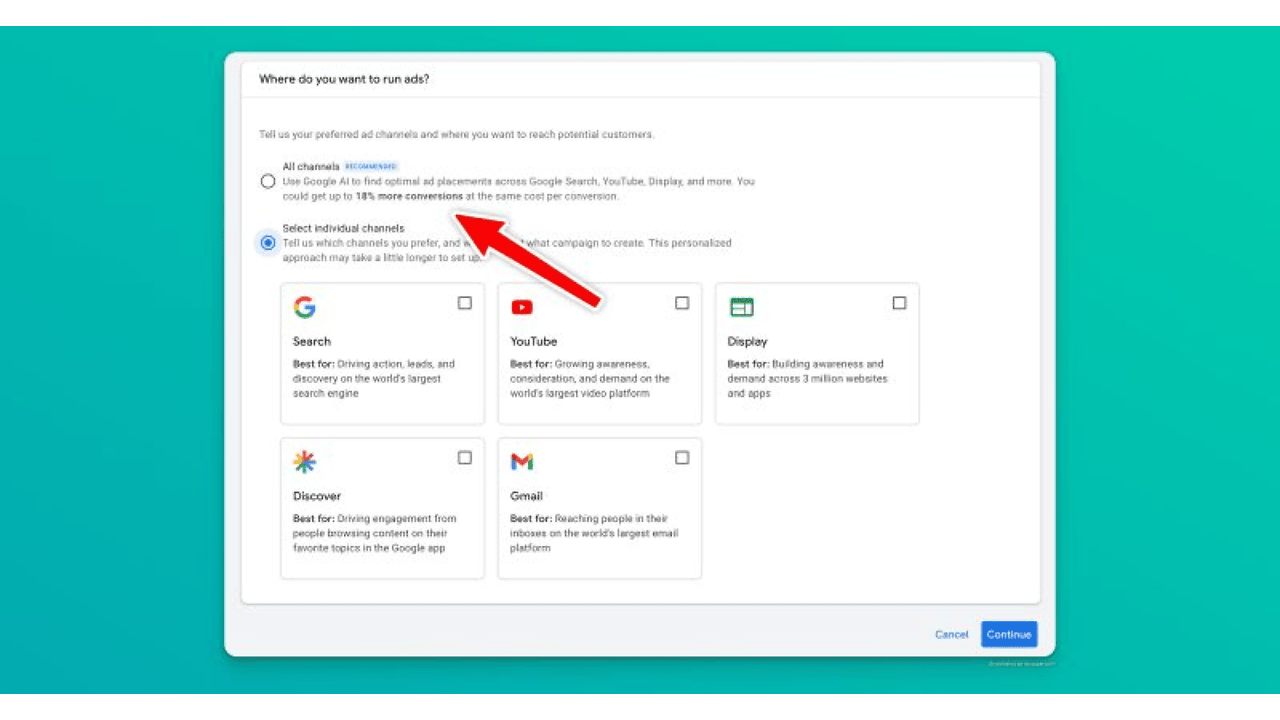Click the Display card description text
This screenshot has height=720, width=1280.
click(x=807, y=379)
